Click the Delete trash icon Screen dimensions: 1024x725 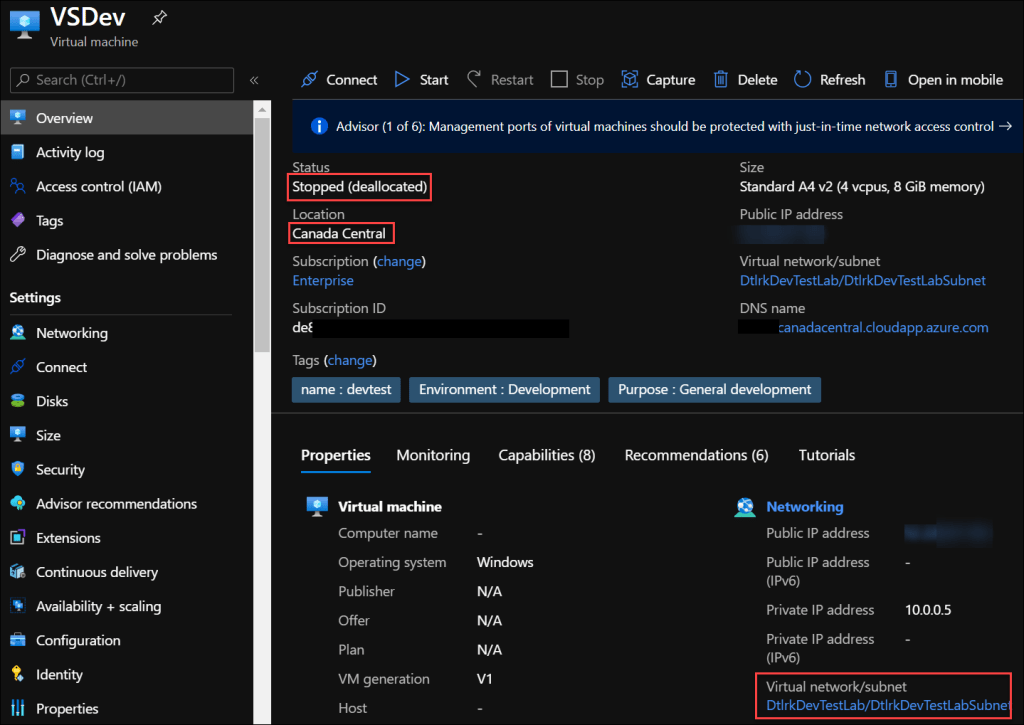pyautogui.click(x=720, y=80)
